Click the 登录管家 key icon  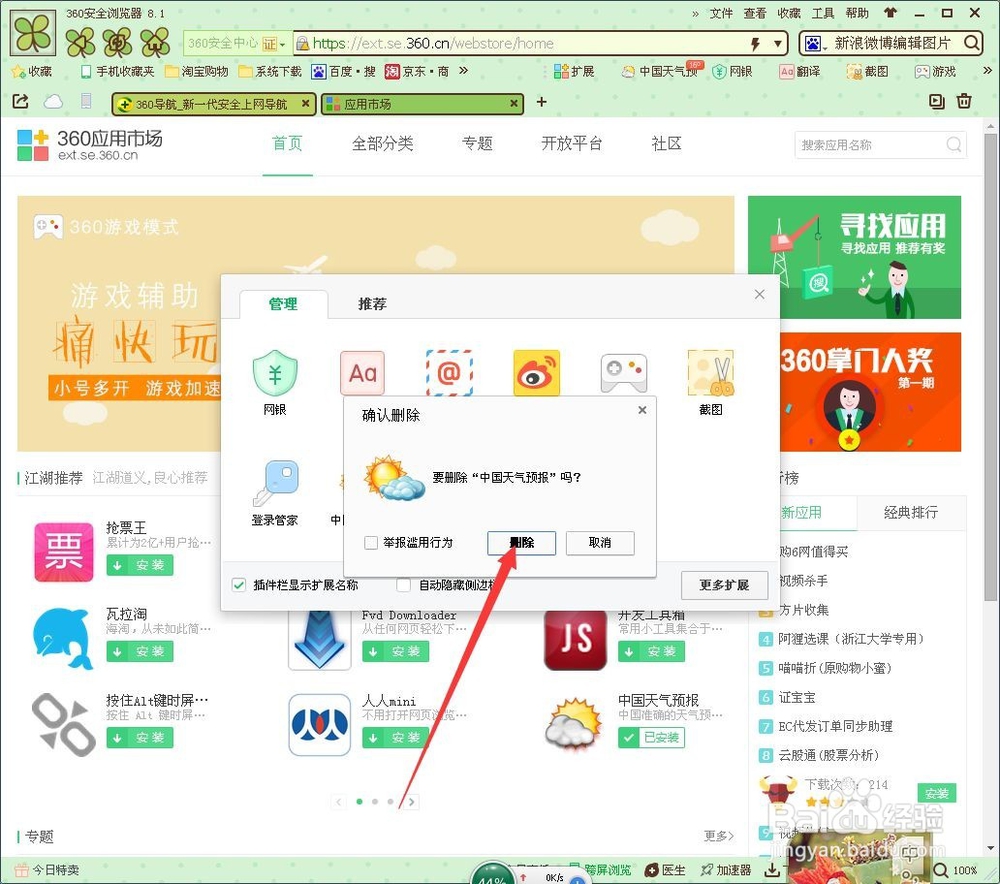pyautogui.click(x=276, y=483)
